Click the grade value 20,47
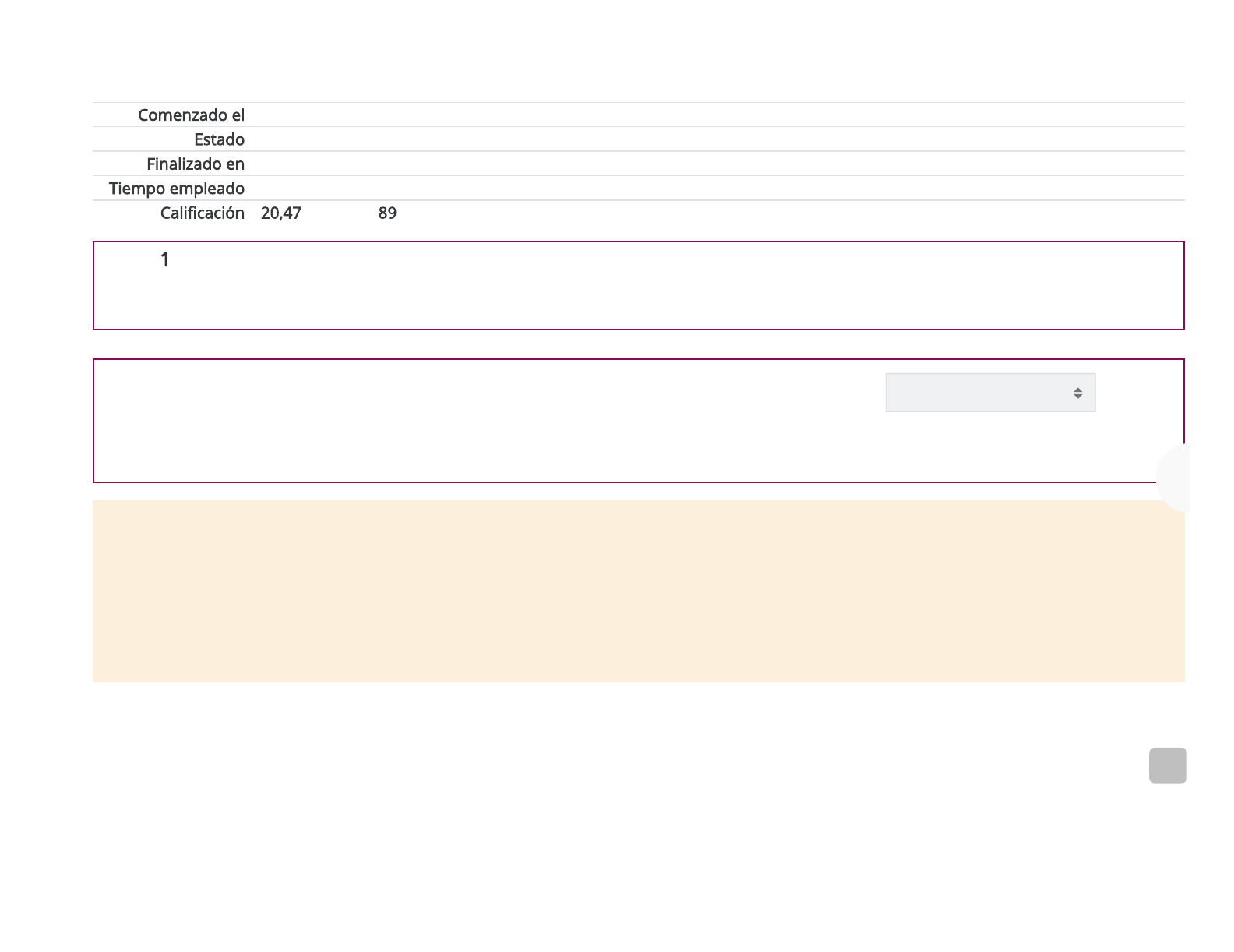 pyautogui.click(x=280, y=213)
